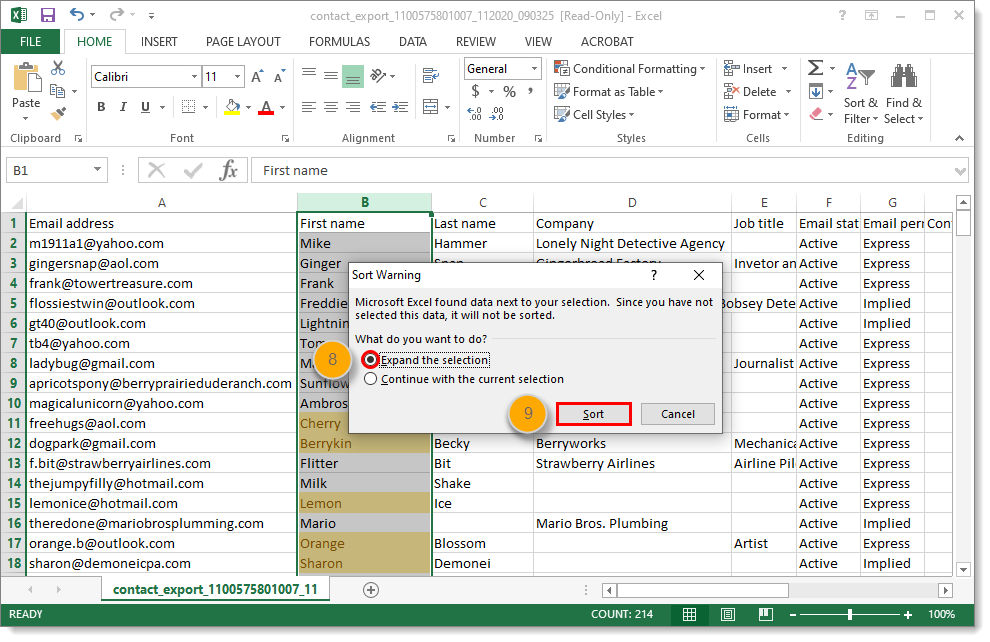Viewport: 990px width, 642px height.
Task: Apply Underline formatting
Action: coord(145,107)
